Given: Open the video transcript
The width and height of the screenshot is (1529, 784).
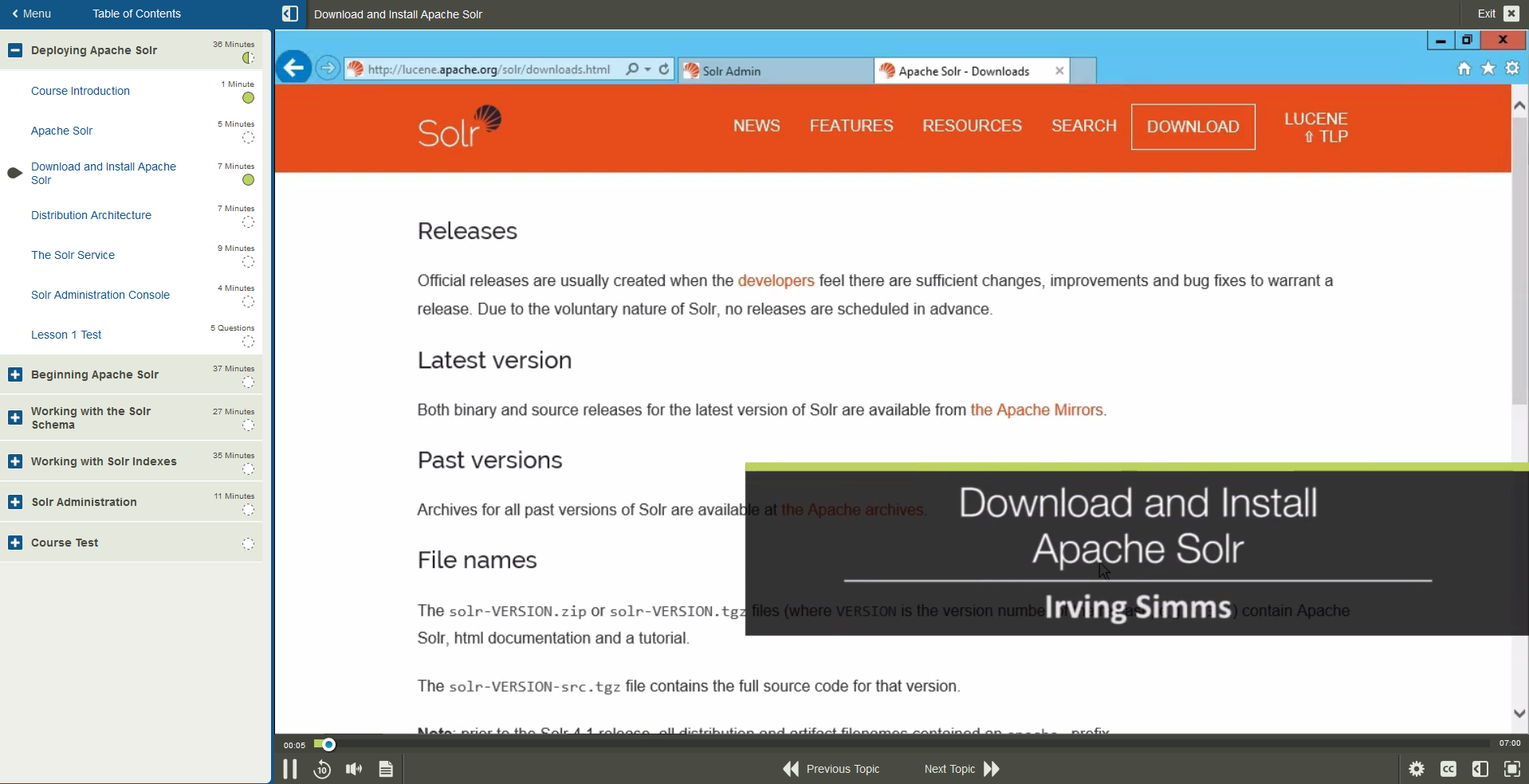Looking at the screenshot, I should coord(386,769).
